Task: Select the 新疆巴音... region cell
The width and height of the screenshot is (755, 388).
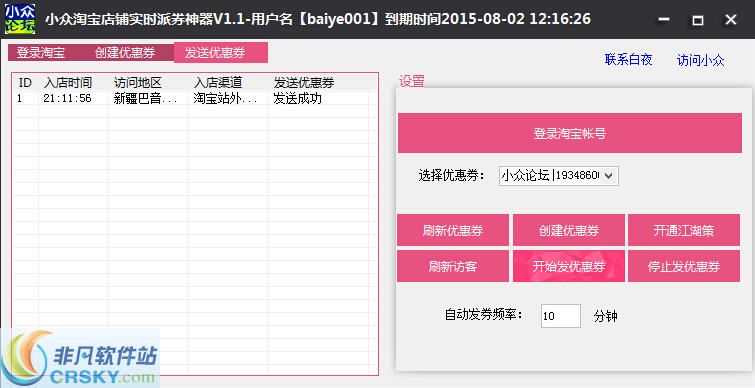Action: pos(148,99)
